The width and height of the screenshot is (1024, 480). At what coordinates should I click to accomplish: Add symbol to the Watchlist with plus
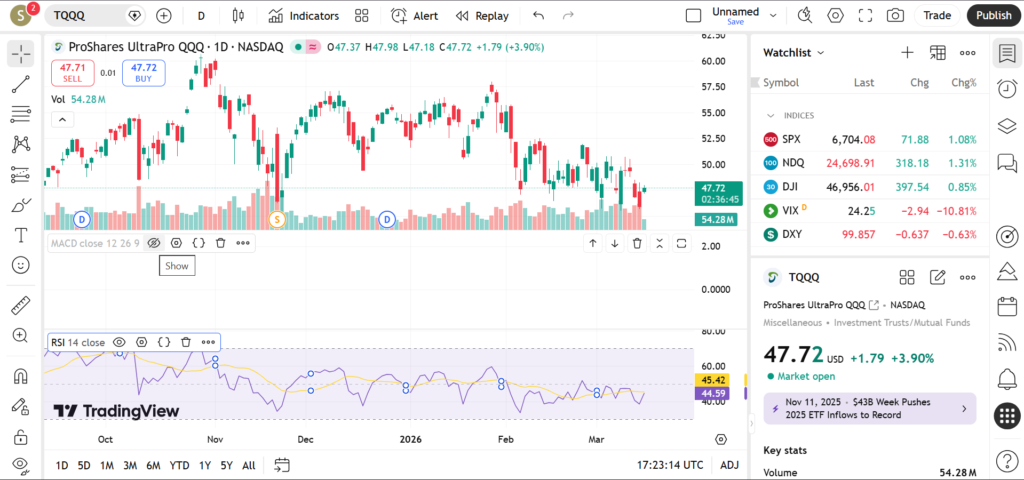pos(907,52)
